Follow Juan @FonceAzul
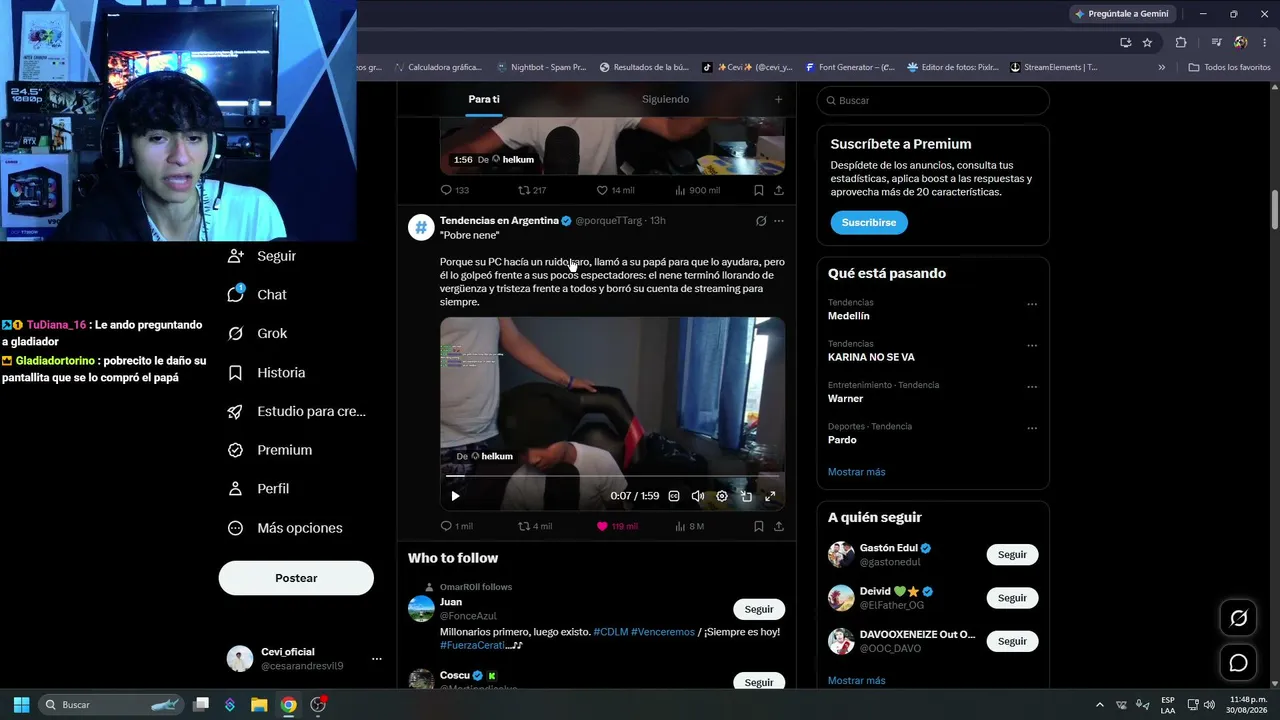Image resolution: width=1280 pixels, height=720 pixels. [759, 609]
